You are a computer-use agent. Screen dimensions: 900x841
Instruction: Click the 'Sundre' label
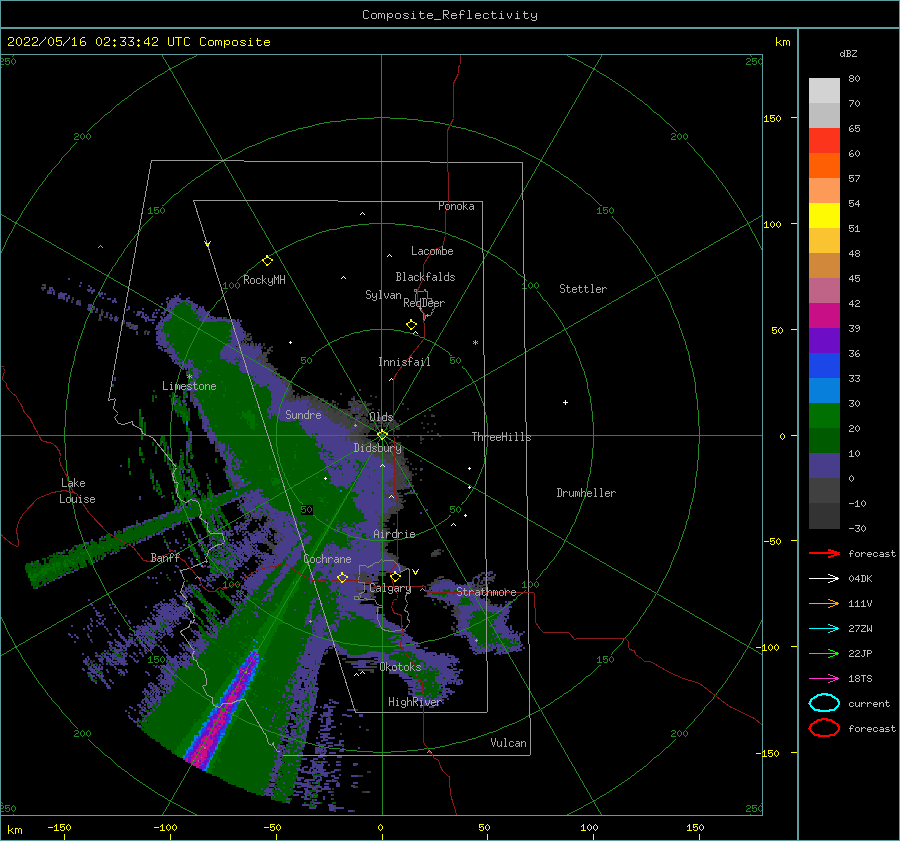(x=303, y=414)
